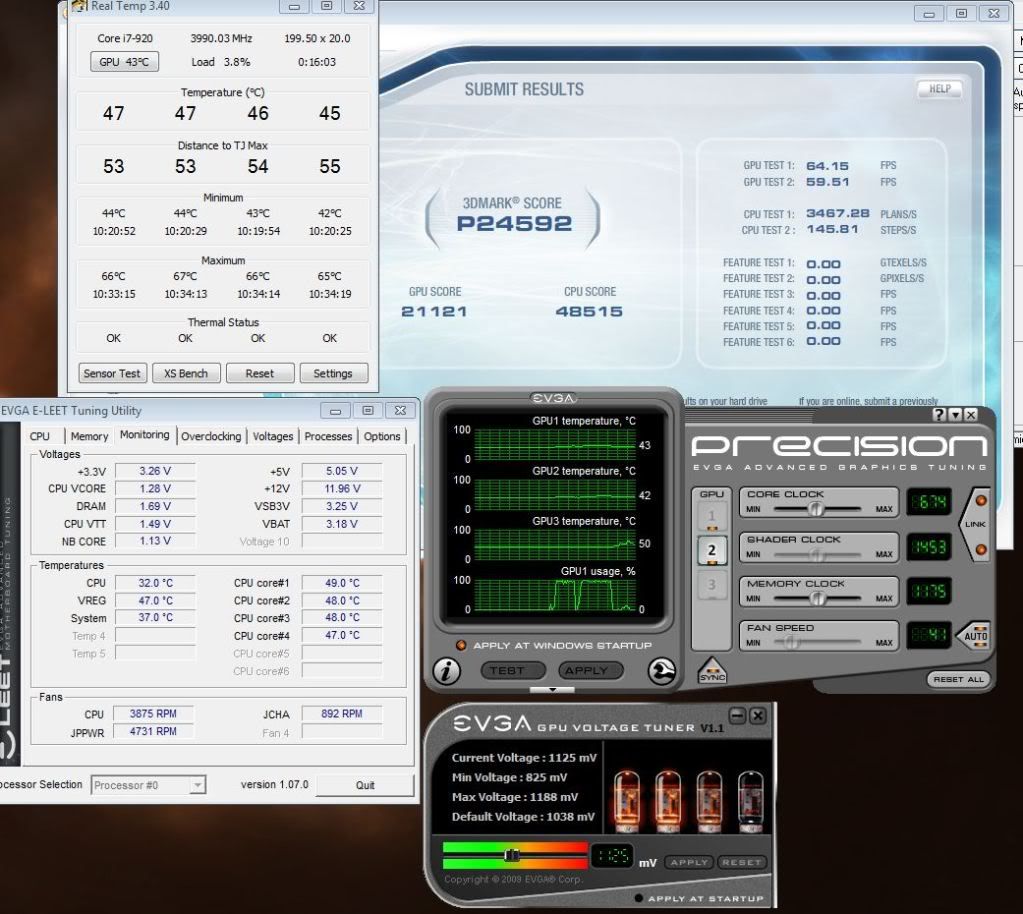
Task: Click the GPU 43°C button in Real Temp
Action: [125, 62]
